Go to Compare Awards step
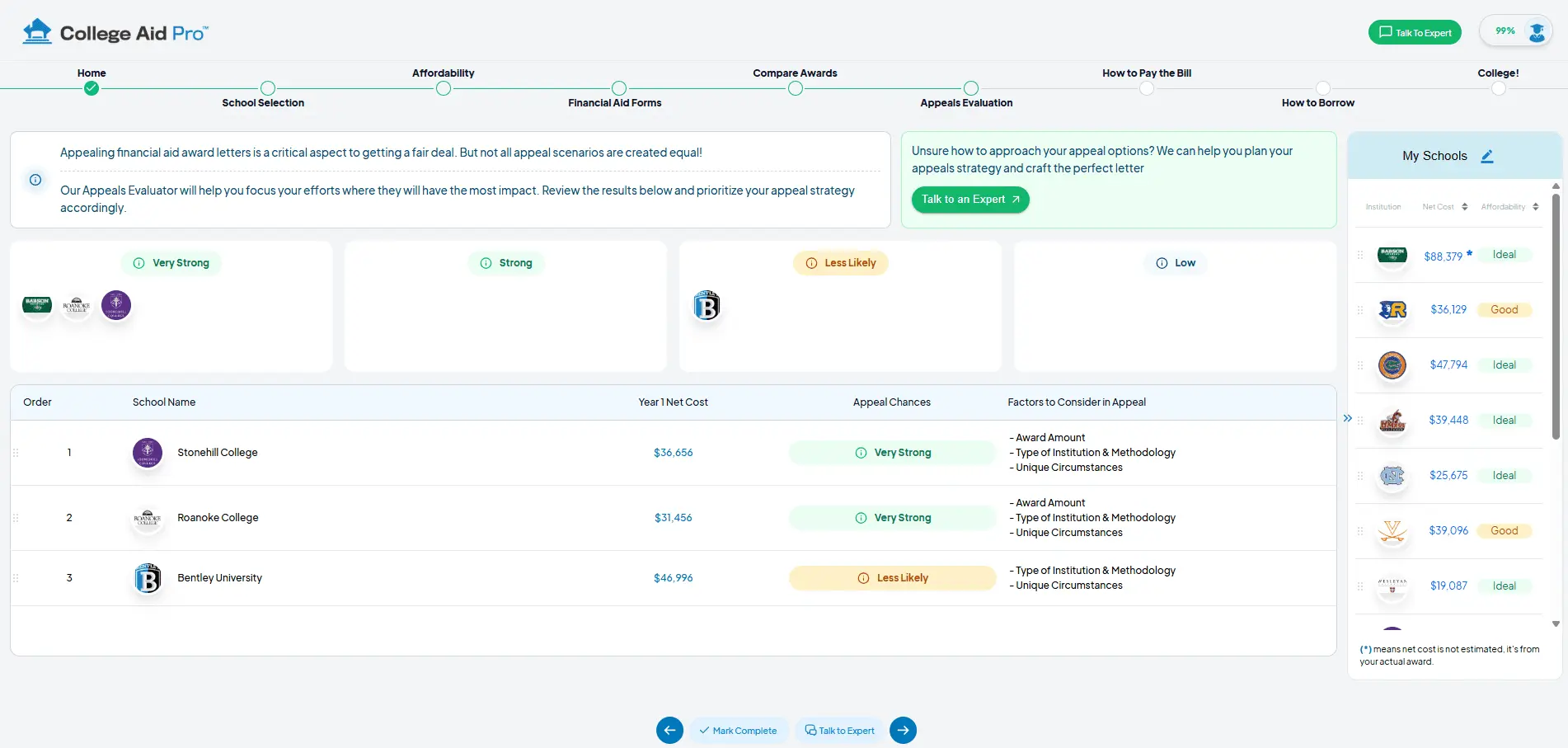This screenshot has height=748, width=1568. (x=796, y=88)
